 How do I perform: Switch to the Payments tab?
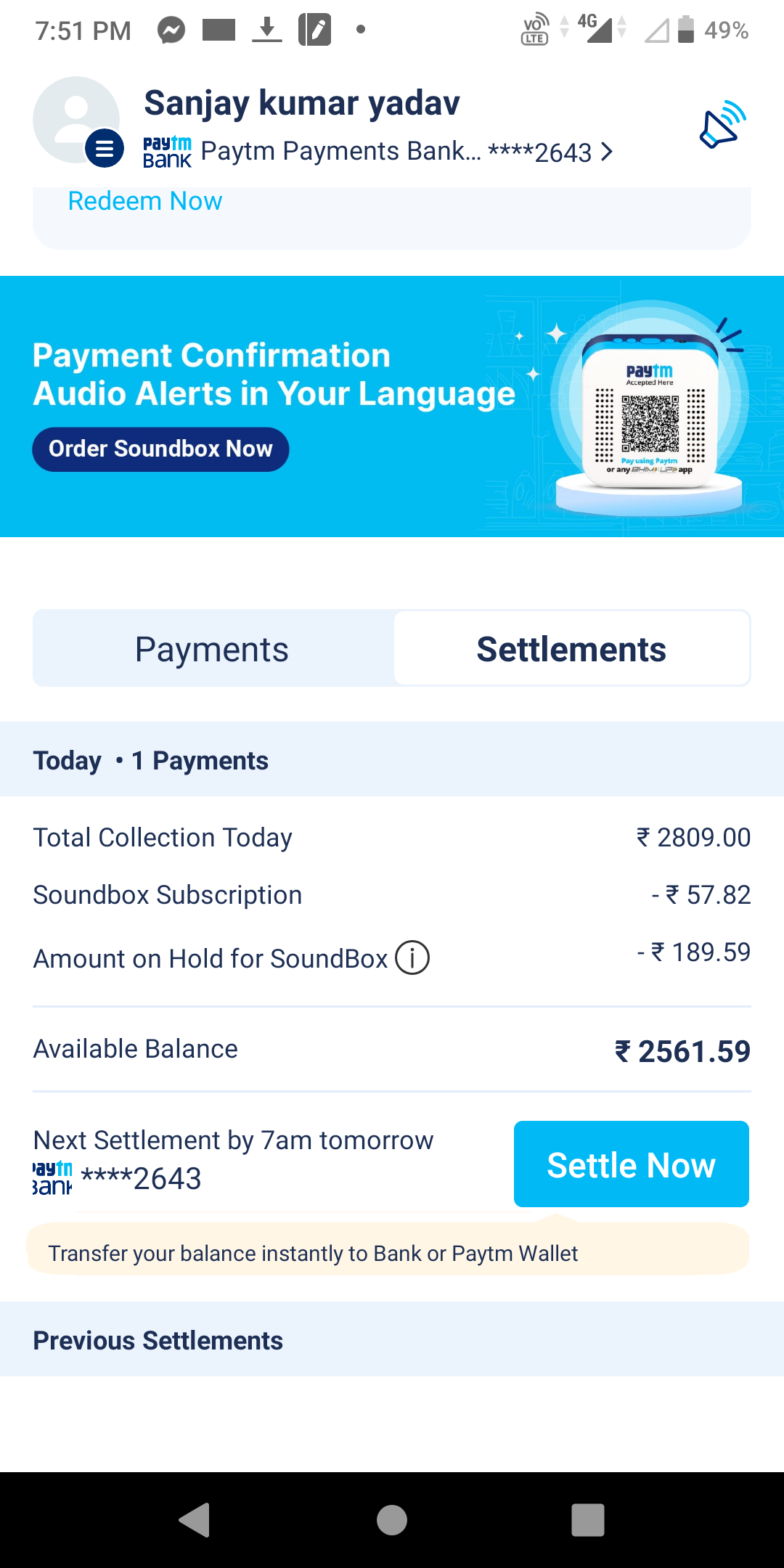coord(212,649)
